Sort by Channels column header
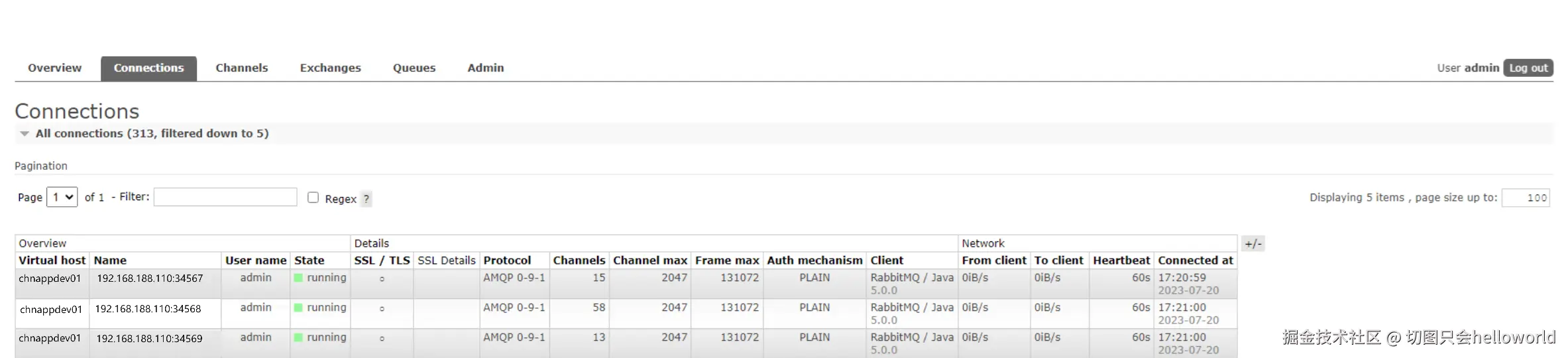 pos(579,261)
